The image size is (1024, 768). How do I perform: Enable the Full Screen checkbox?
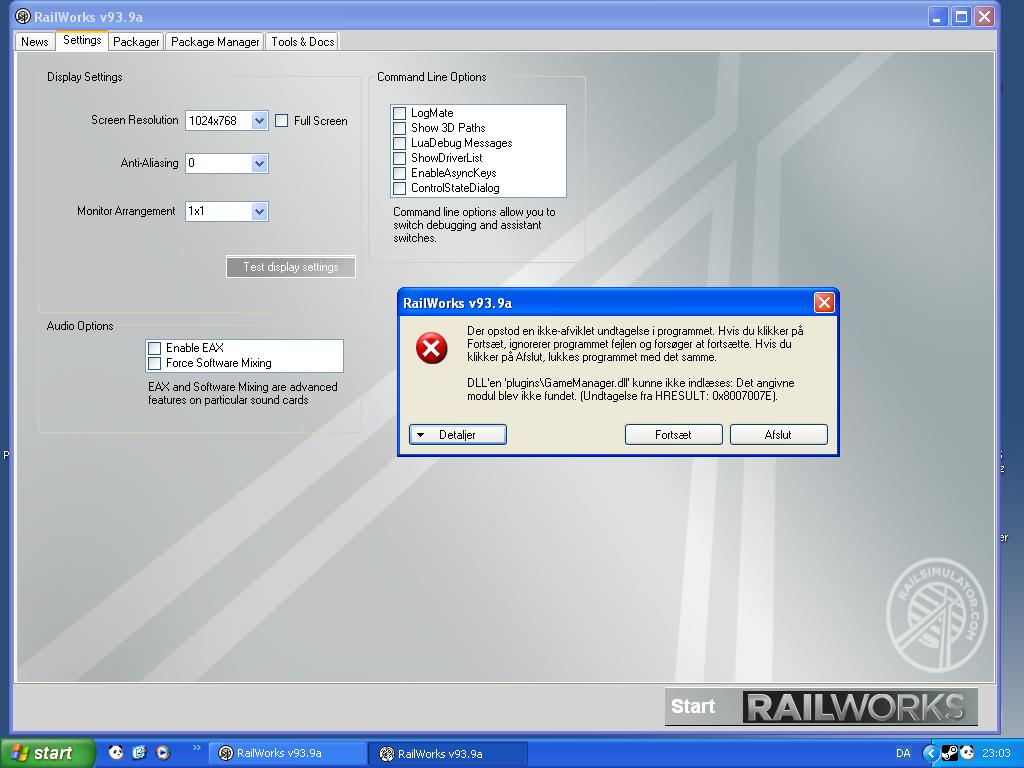tap(281, 121)
